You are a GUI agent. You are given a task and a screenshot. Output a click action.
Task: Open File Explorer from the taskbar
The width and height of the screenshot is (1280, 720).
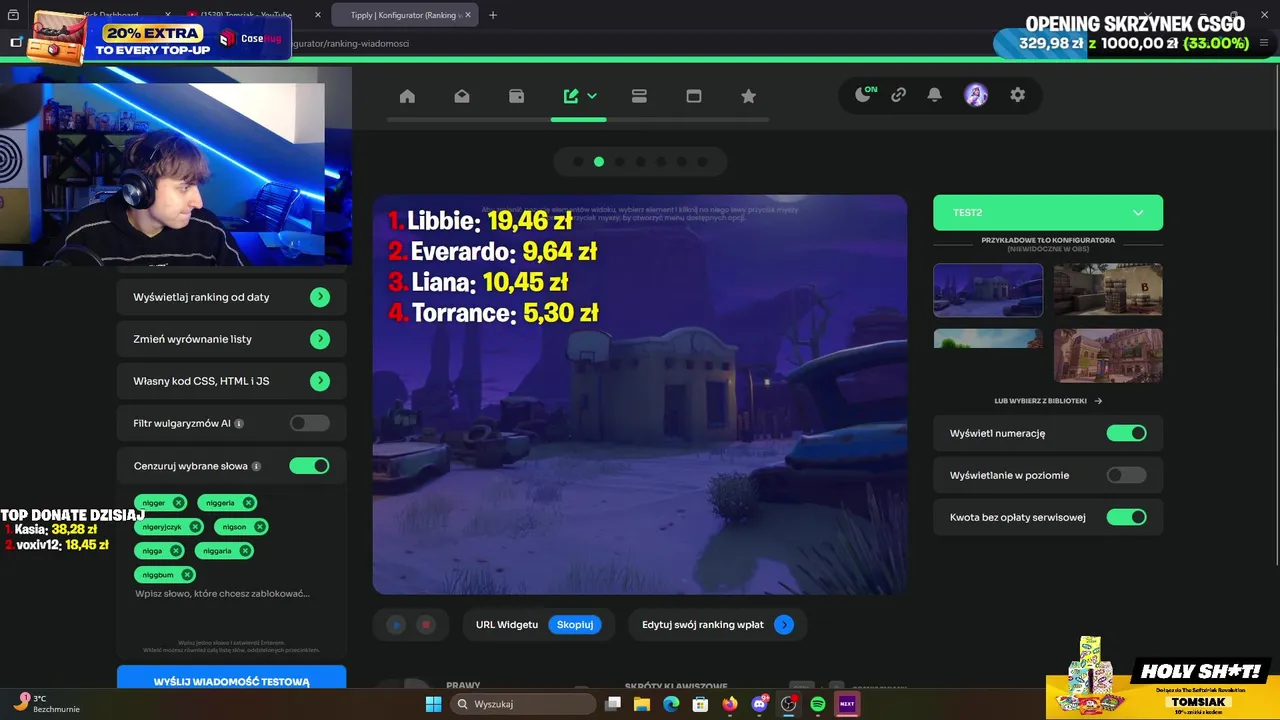[642, 704]
